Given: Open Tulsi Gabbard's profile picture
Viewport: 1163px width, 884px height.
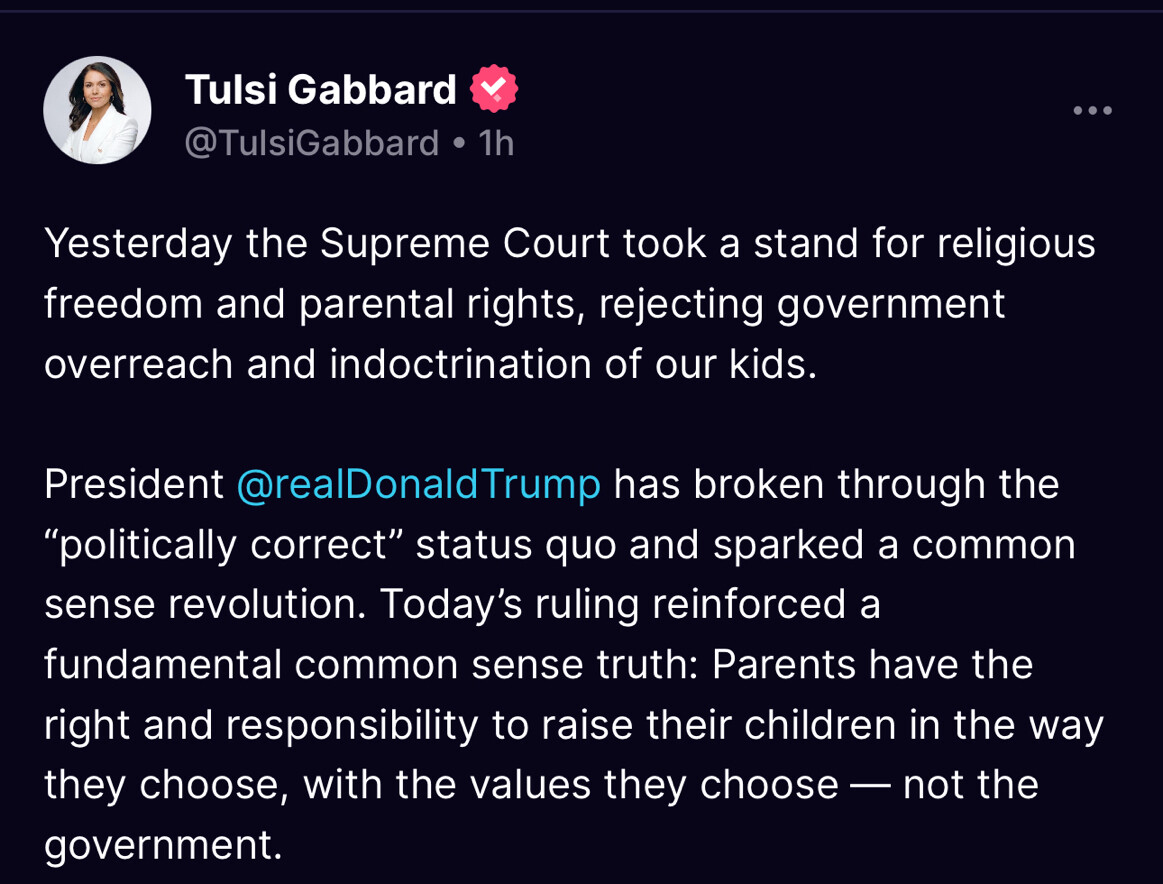Looking at the screenshot, I should tap(97, 110).
